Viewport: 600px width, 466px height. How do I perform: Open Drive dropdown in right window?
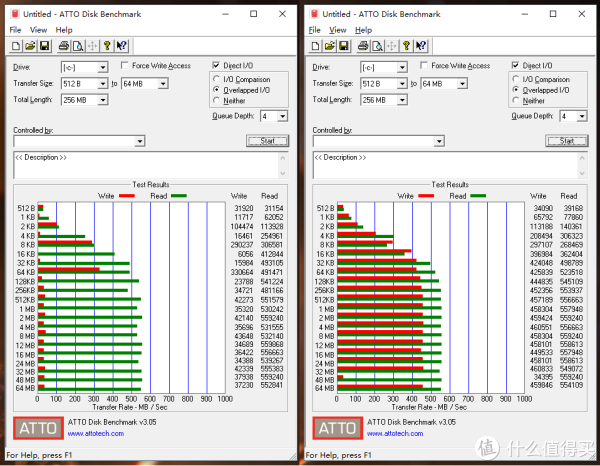point(402,68)
